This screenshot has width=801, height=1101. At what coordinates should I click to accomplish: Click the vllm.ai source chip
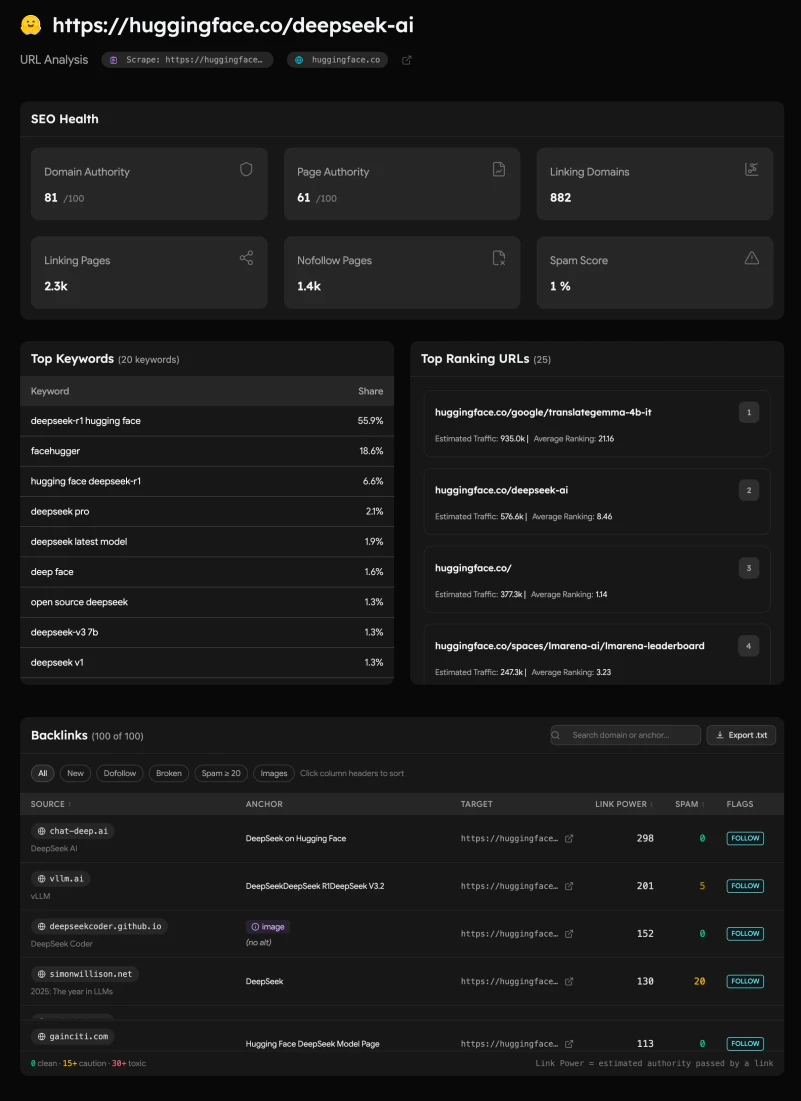pyautogui.click(x=60, y=878)
